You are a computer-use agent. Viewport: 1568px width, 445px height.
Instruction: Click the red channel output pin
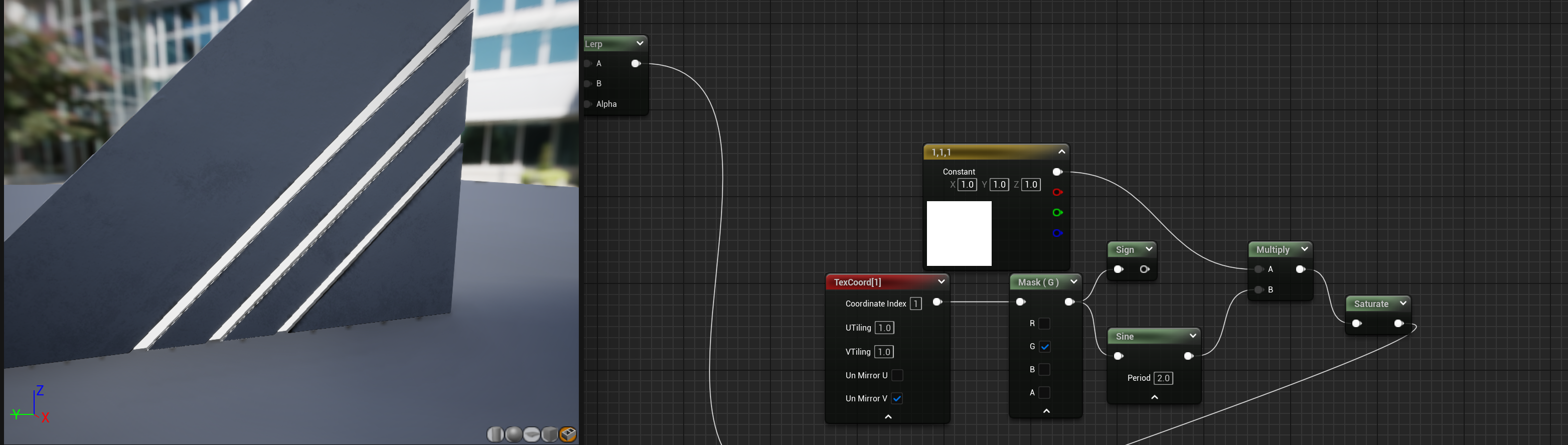point(1057,192)
